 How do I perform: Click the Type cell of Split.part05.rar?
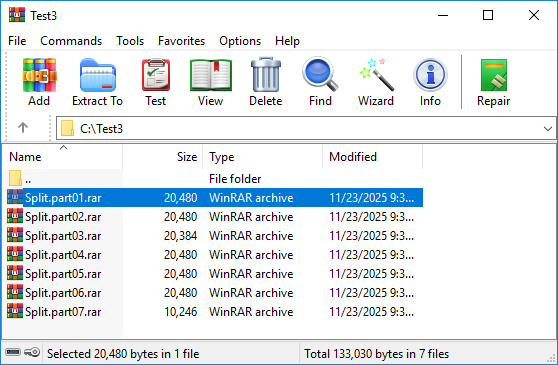(x=251, y=274)
